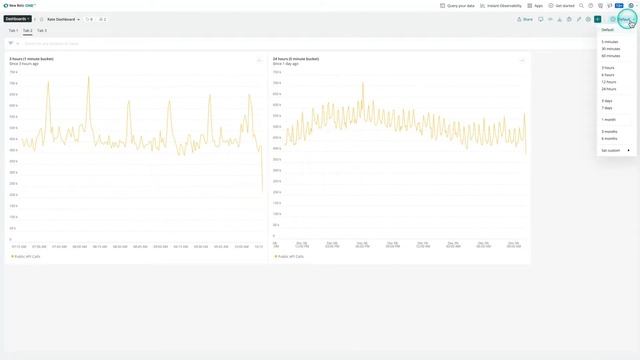Click the dashboard settings gear icon
Image resolution: width=640 pixels, height=360 pixels.
click(x=588, y=19)
